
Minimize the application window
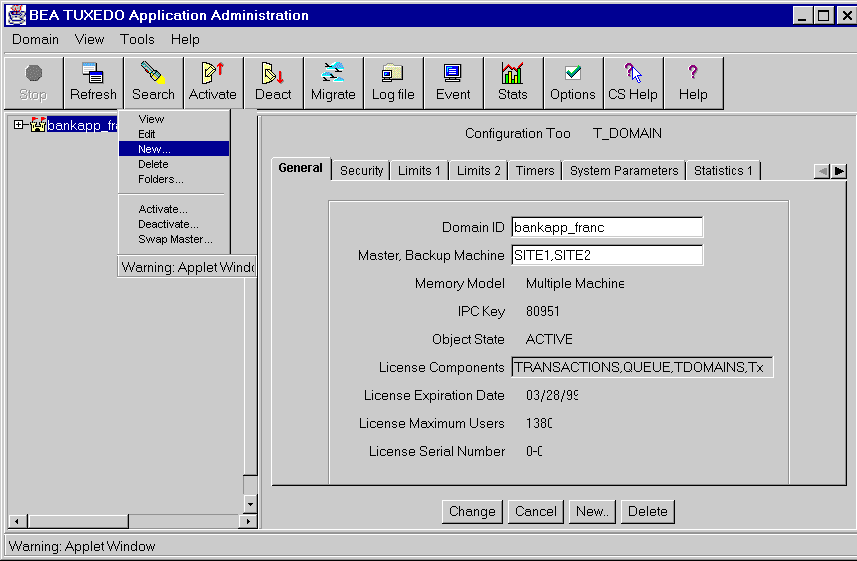pyautogui.click(x=802, y=15)
